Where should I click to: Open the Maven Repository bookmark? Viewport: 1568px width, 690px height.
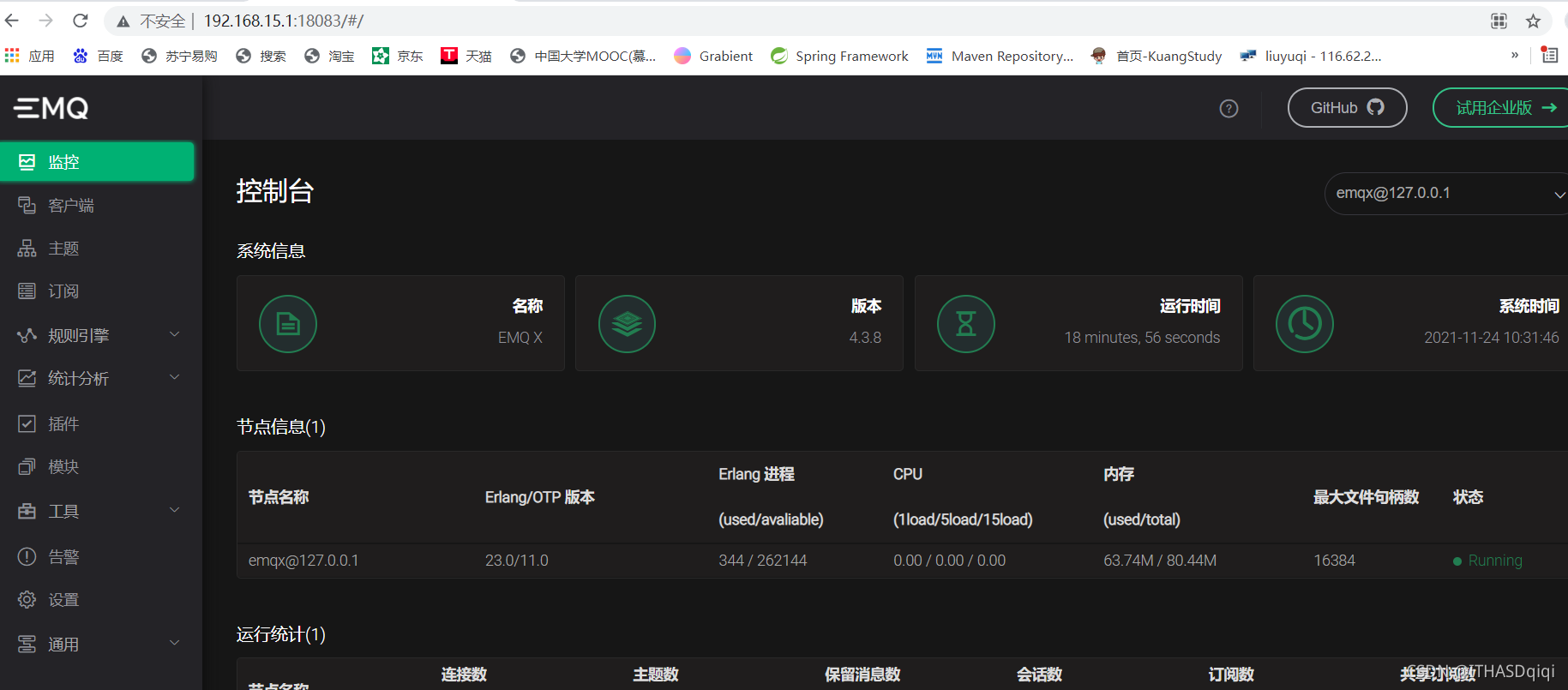pyautogui.click(x=1000, y=56)
